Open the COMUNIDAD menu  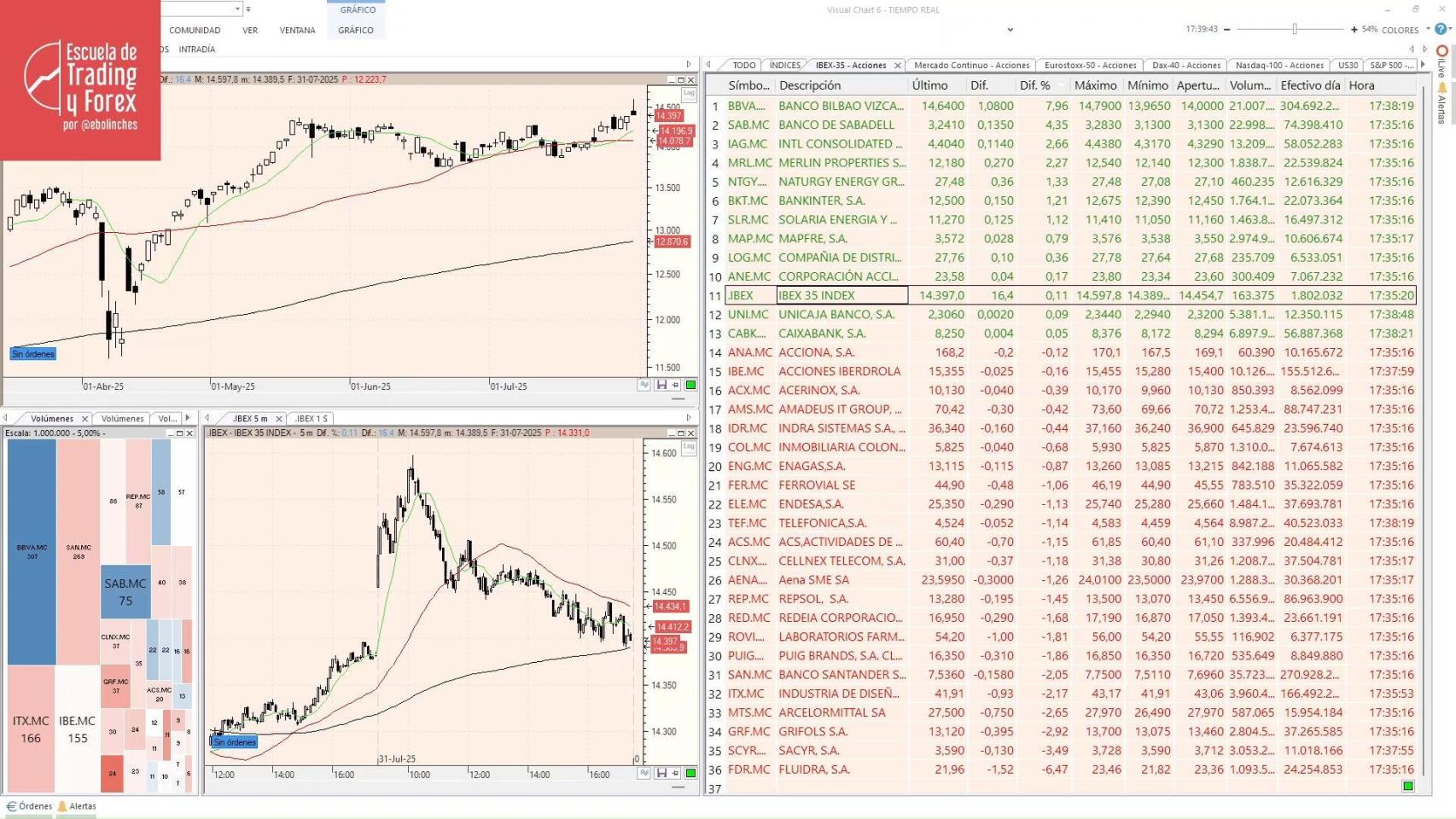tap(195, 30)
